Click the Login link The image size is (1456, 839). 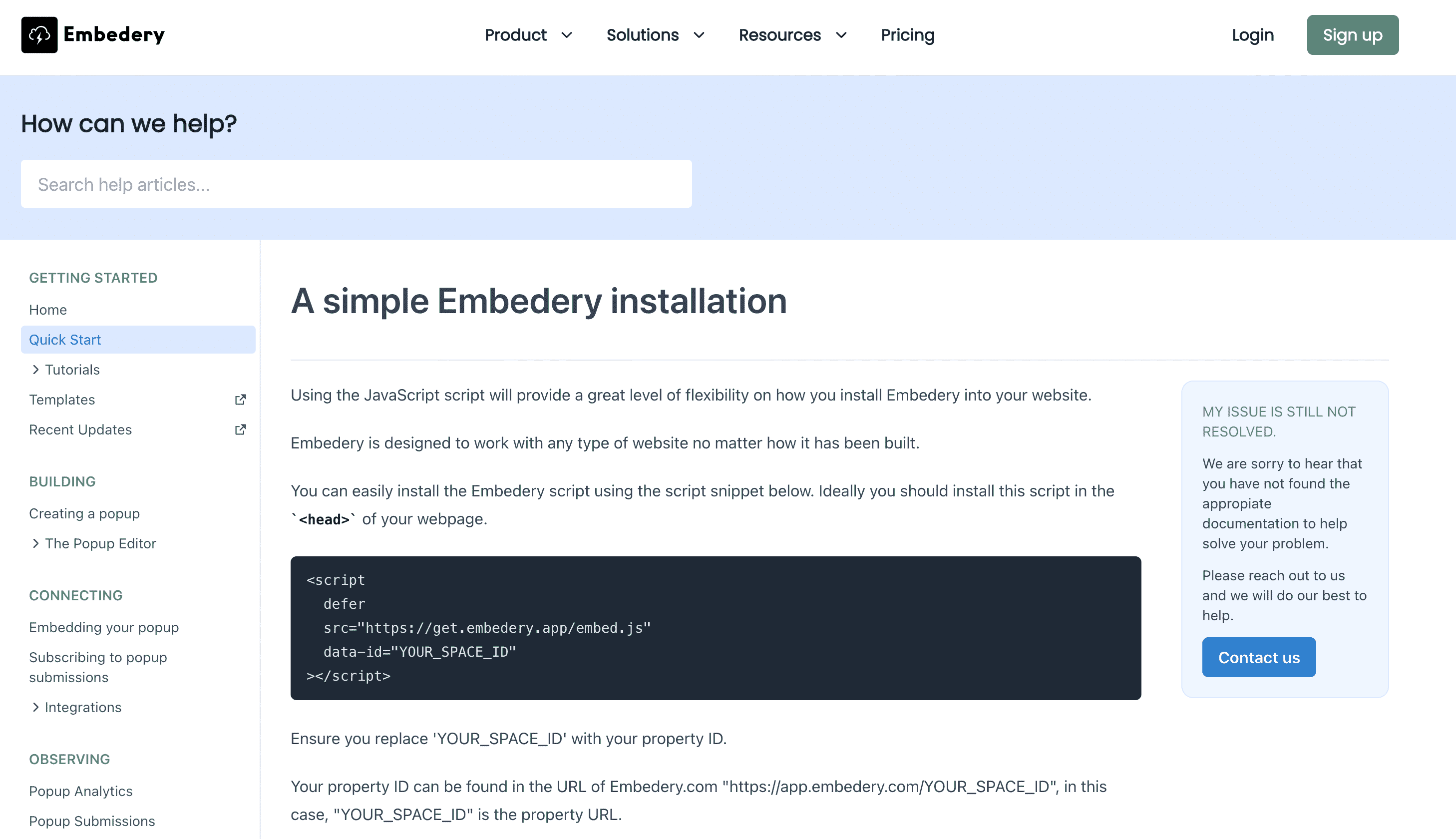(1253, 35)
